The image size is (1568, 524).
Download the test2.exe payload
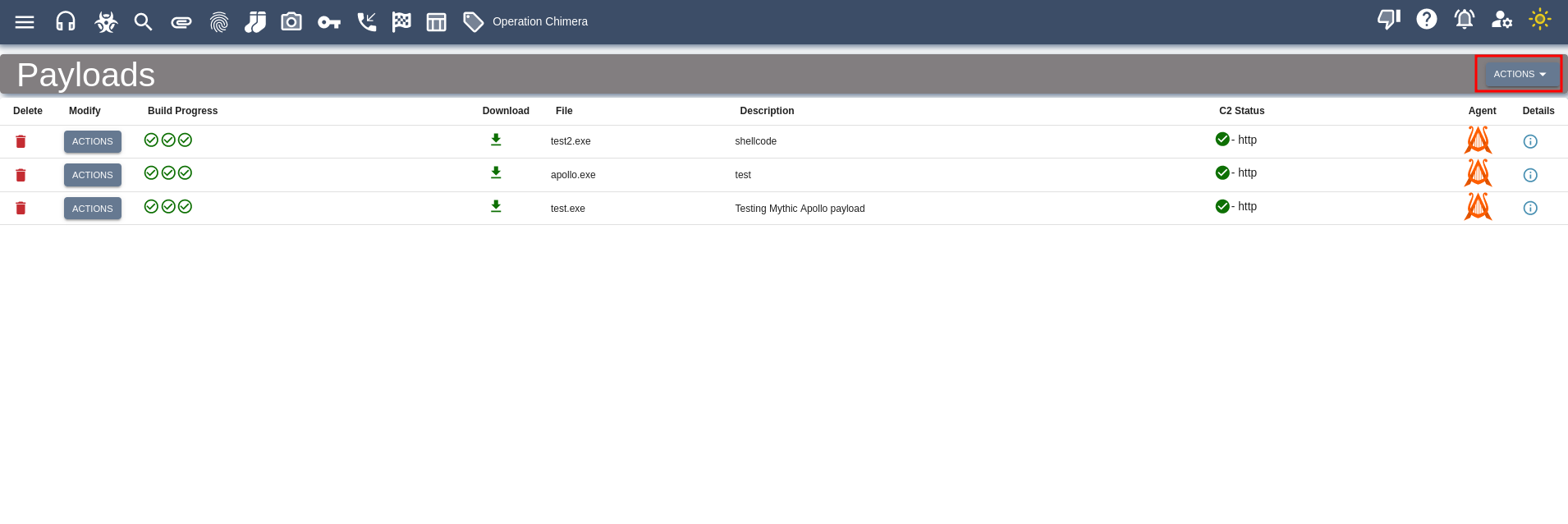(496, 140)
